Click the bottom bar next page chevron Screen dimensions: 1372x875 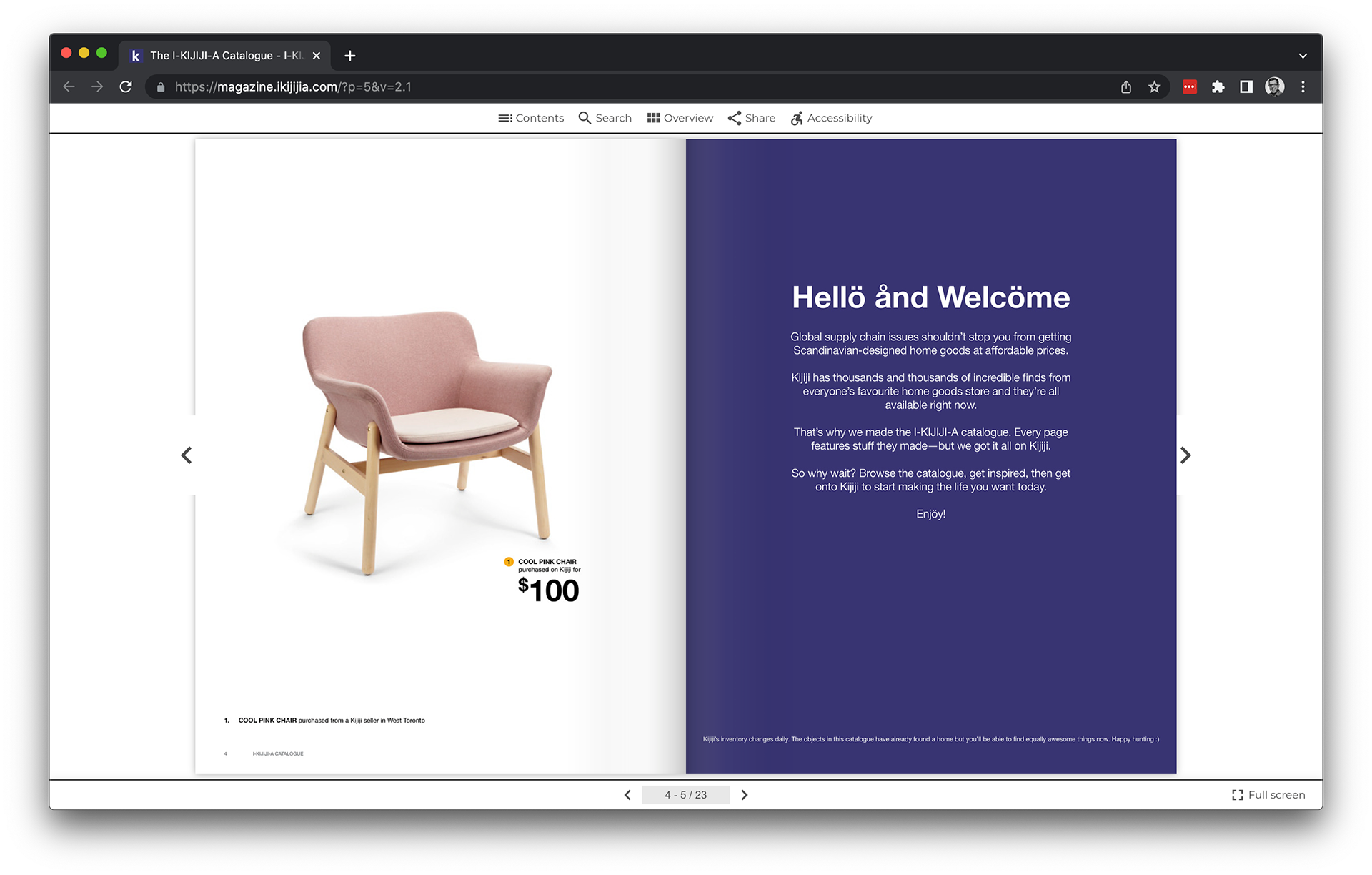click(745, 795)
